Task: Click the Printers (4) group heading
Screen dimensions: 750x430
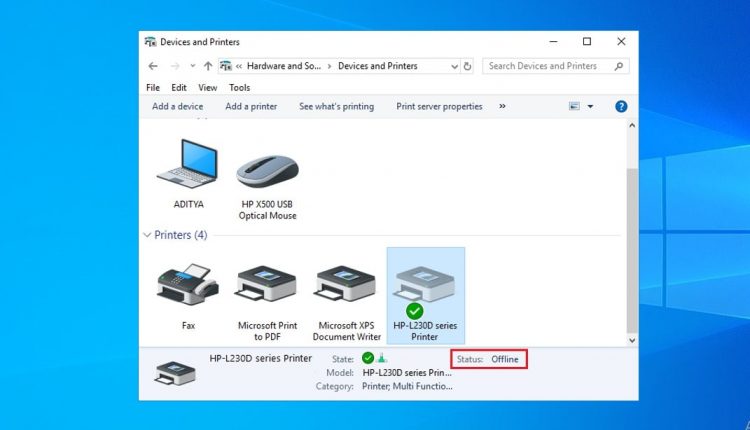Action: point(180,235)
